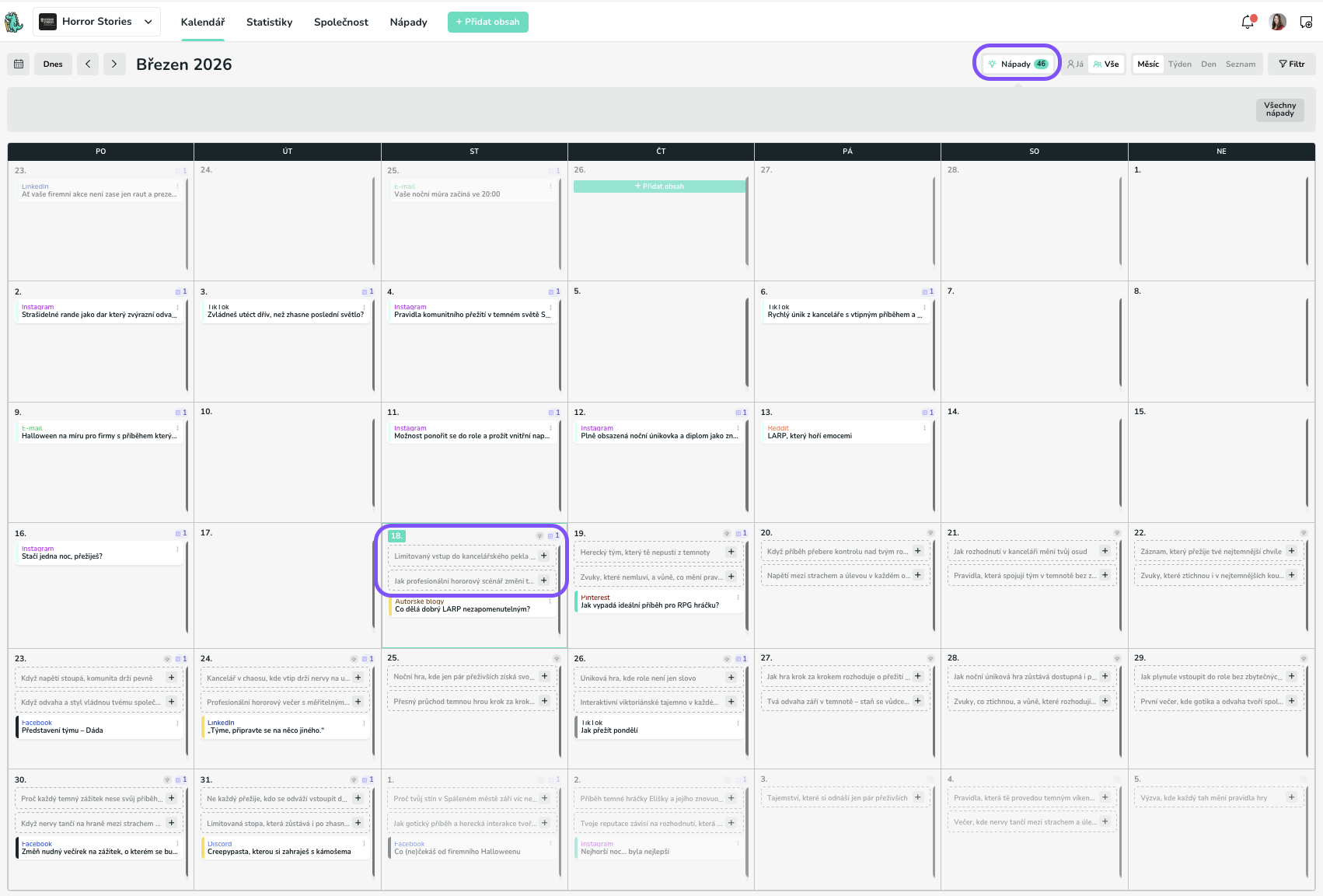Open three-dot menu on Pinterest post
Viewport: 1323px width, 896px height.
click(x=737, y=598)
